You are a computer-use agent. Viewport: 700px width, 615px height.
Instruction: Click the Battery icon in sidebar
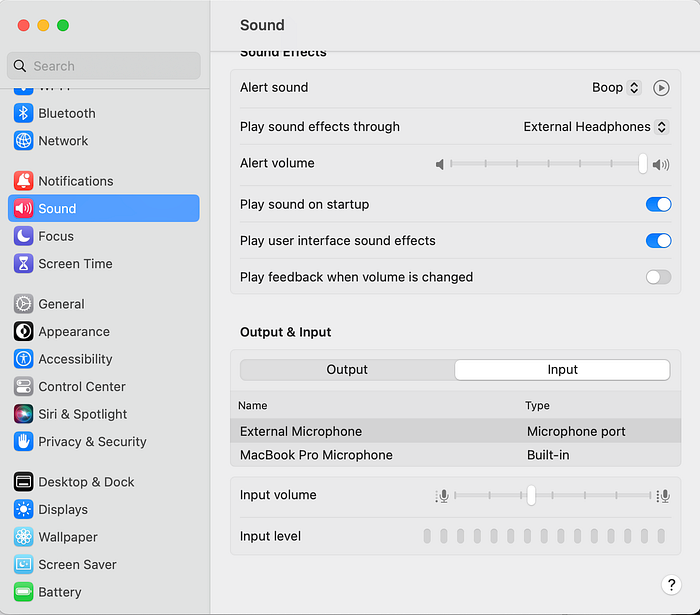coord(23,592)
